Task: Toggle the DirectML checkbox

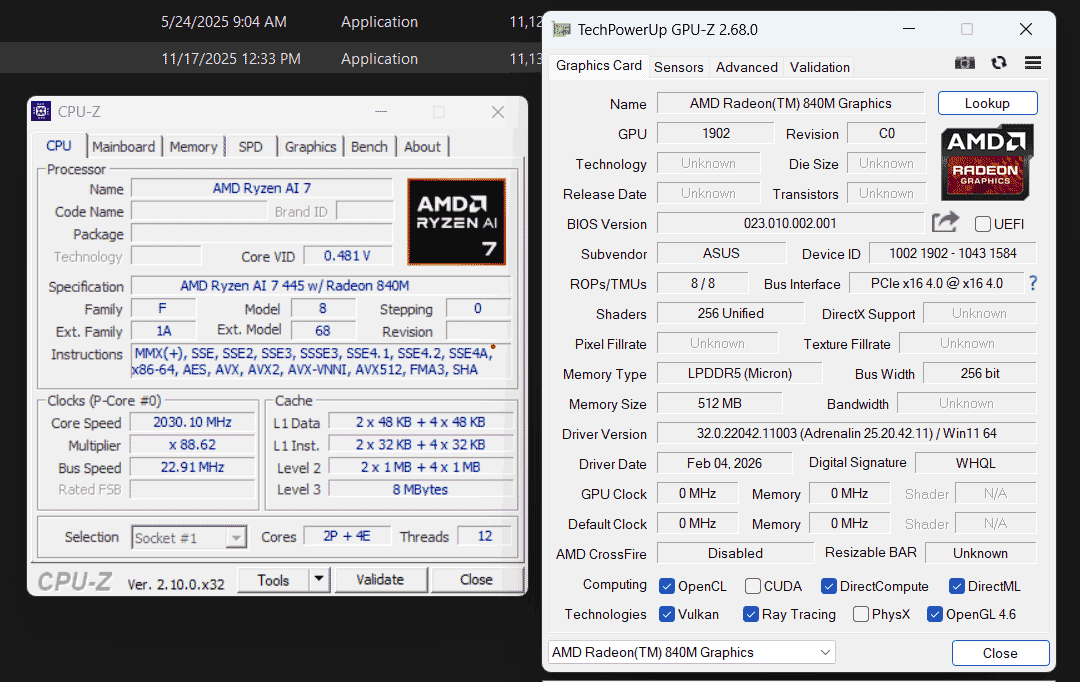Action: point(956,586)
